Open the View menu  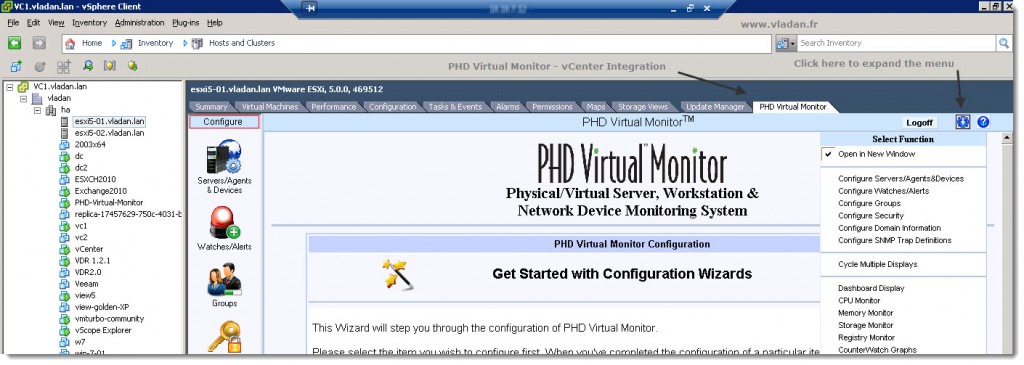[56, 23]
